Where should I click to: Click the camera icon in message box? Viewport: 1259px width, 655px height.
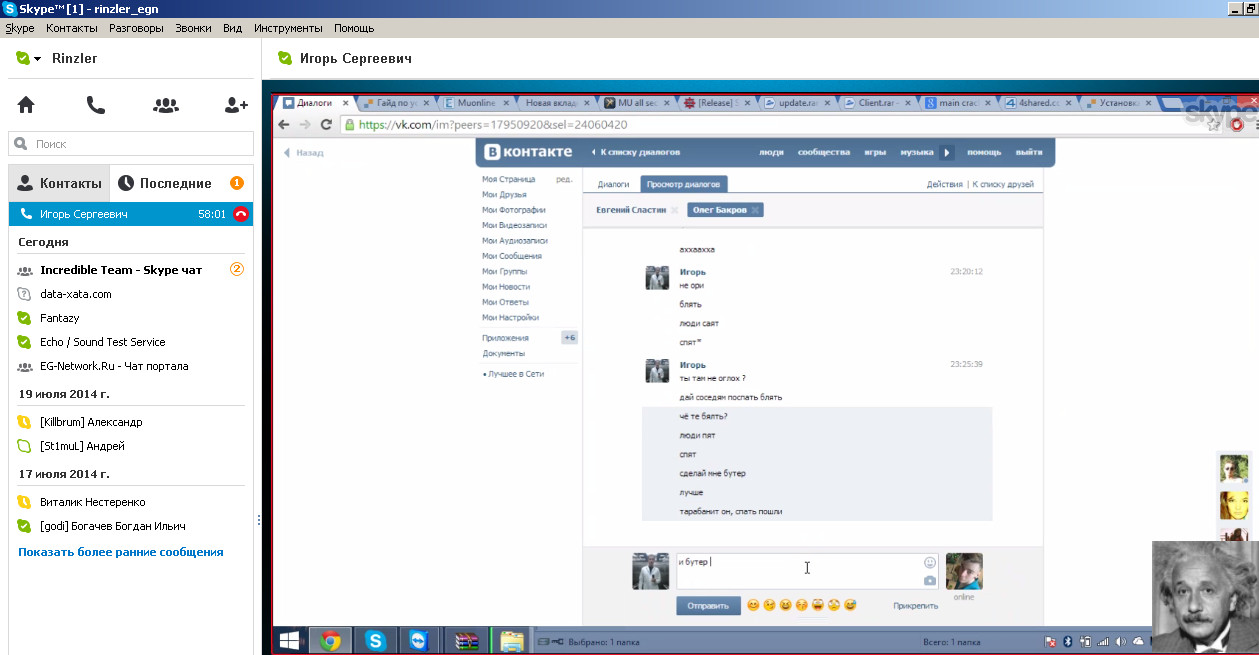pyautogui.click(x=930, y=580)
